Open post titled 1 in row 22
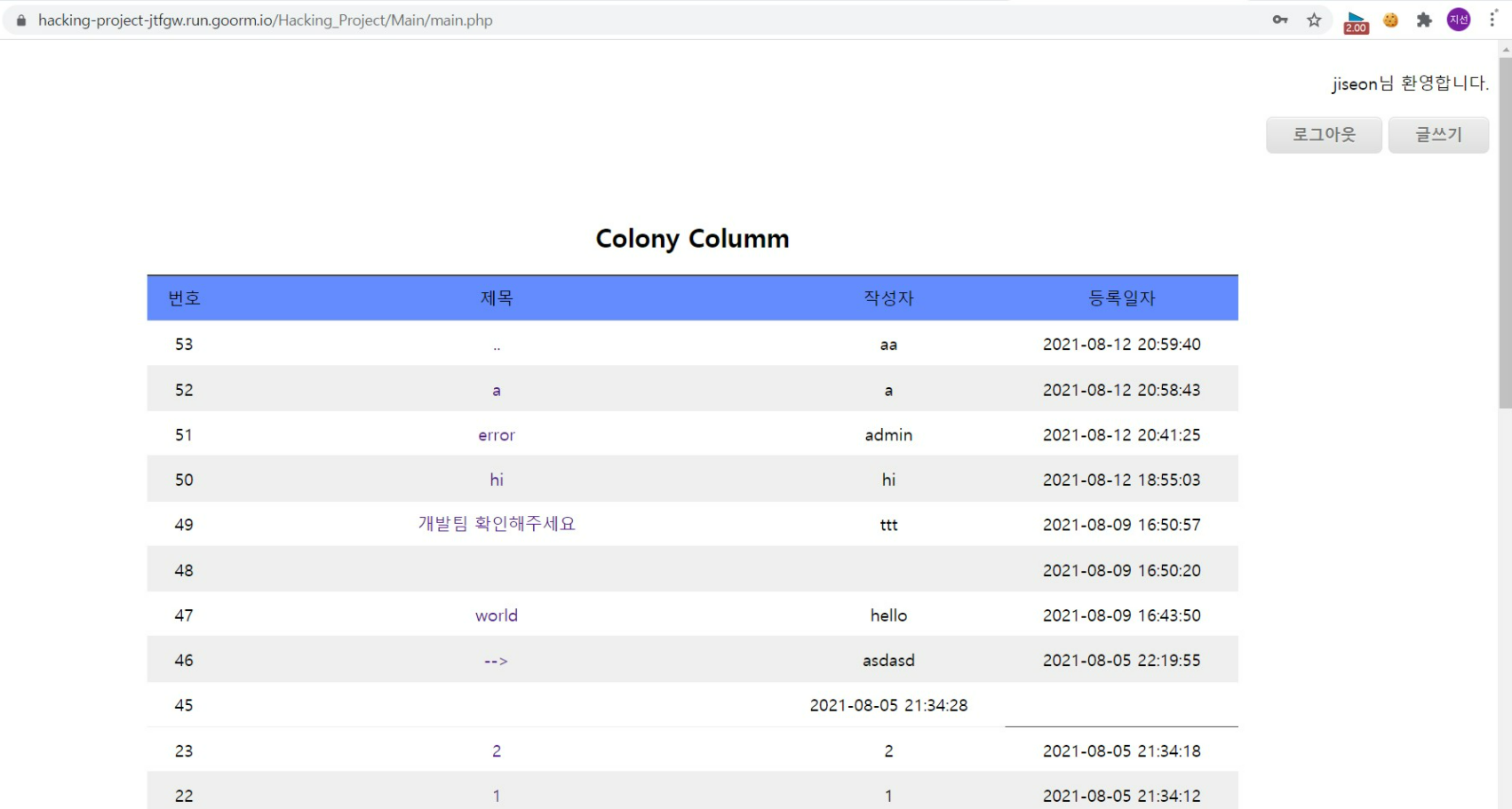Image resolution: width=1512 pixels, height=809 pixels. pyautogui.click(x=497, y=797)
